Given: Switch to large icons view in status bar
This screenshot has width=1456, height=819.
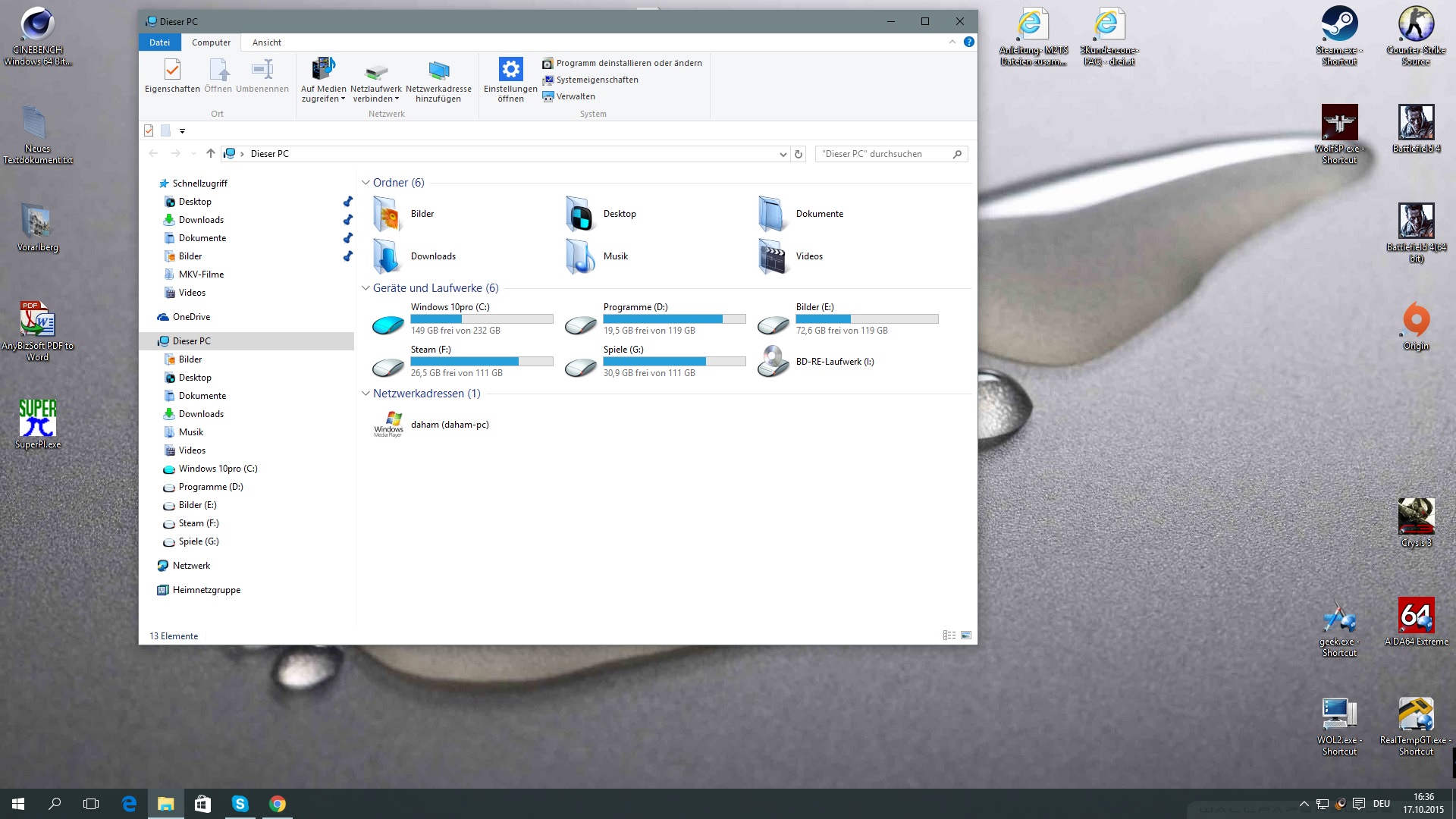Looking at the screenshot, I should (x=965, y=635).
